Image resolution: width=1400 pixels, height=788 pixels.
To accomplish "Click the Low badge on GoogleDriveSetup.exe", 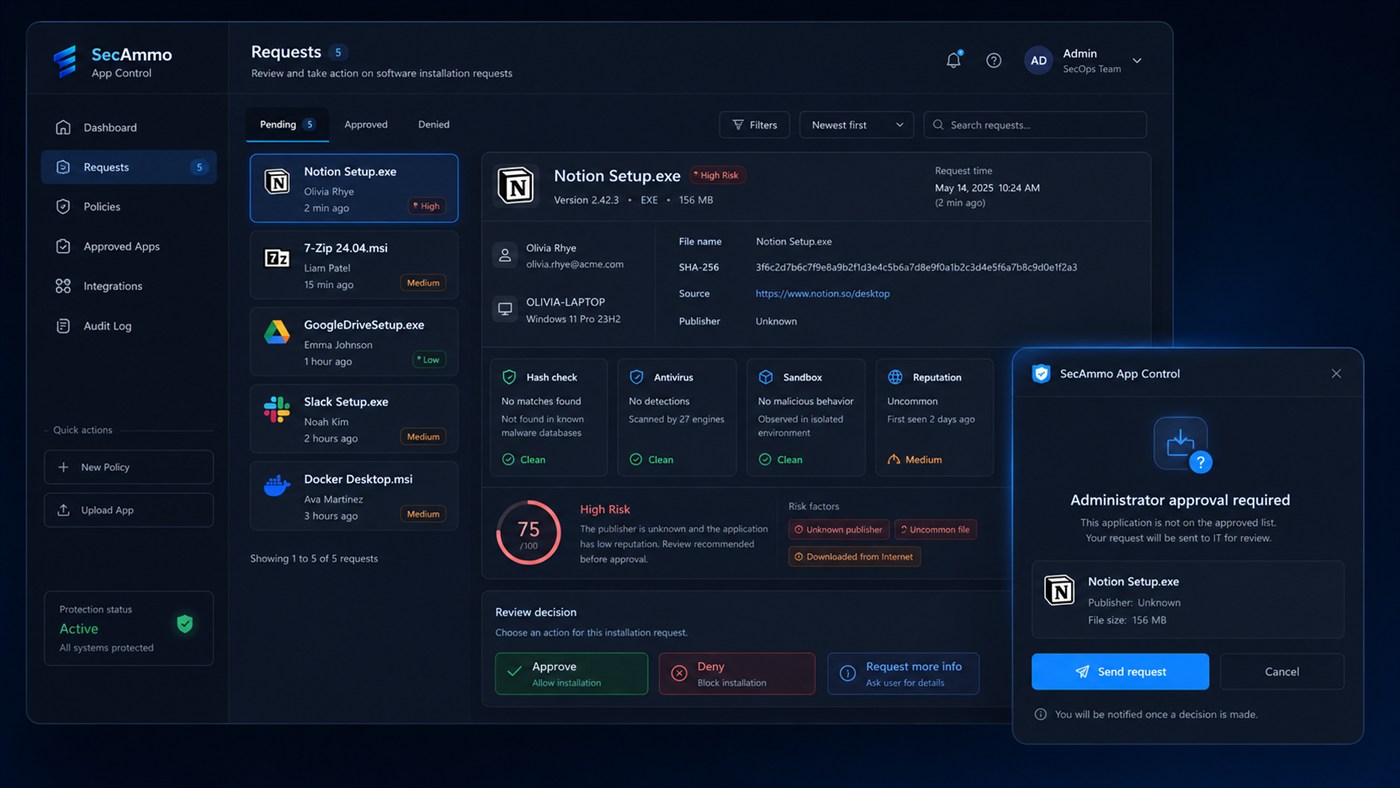I will point(427,360).
